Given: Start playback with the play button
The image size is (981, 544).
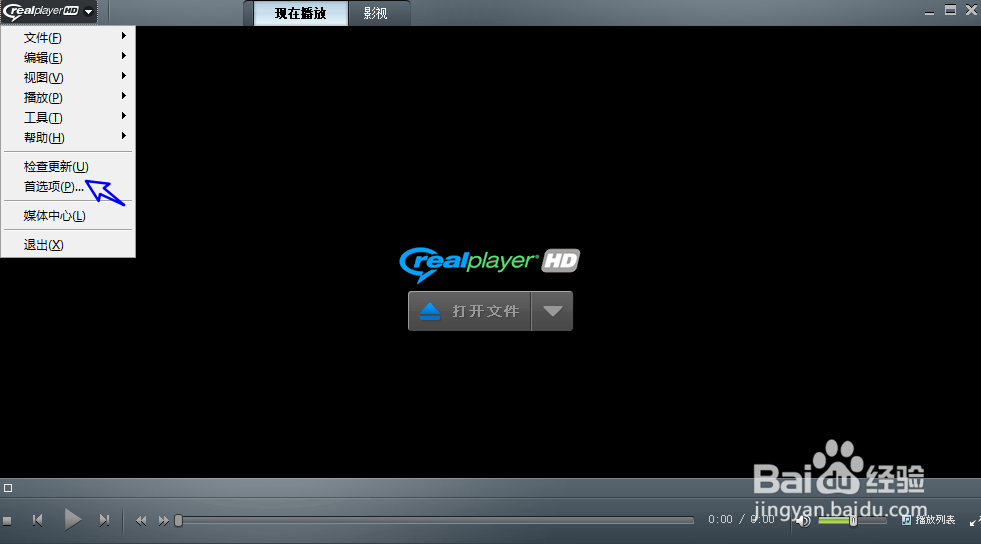Looking at the screenshot, I should 73,520.
